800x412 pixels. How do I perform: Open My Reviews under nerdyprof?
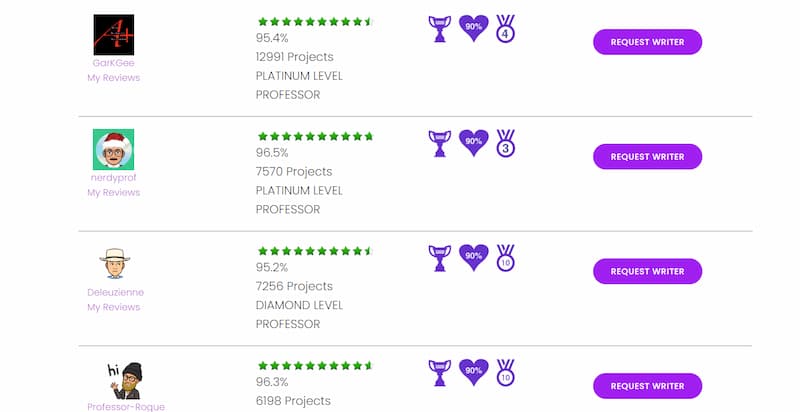[114, 192]
